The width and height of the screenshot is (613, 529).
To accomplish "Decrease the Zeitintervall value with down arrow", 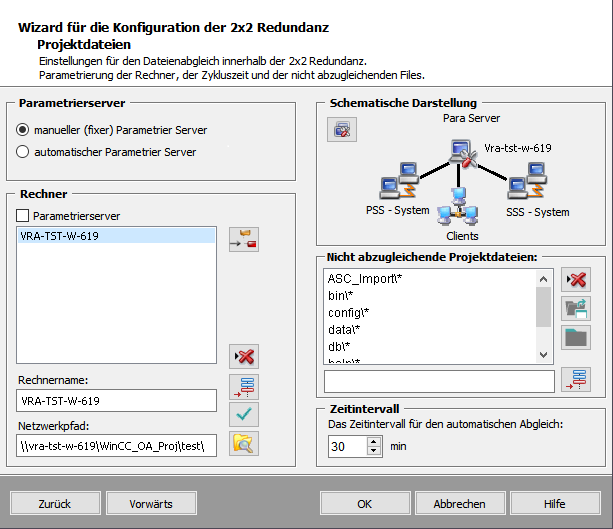I will tap(375, 452).
